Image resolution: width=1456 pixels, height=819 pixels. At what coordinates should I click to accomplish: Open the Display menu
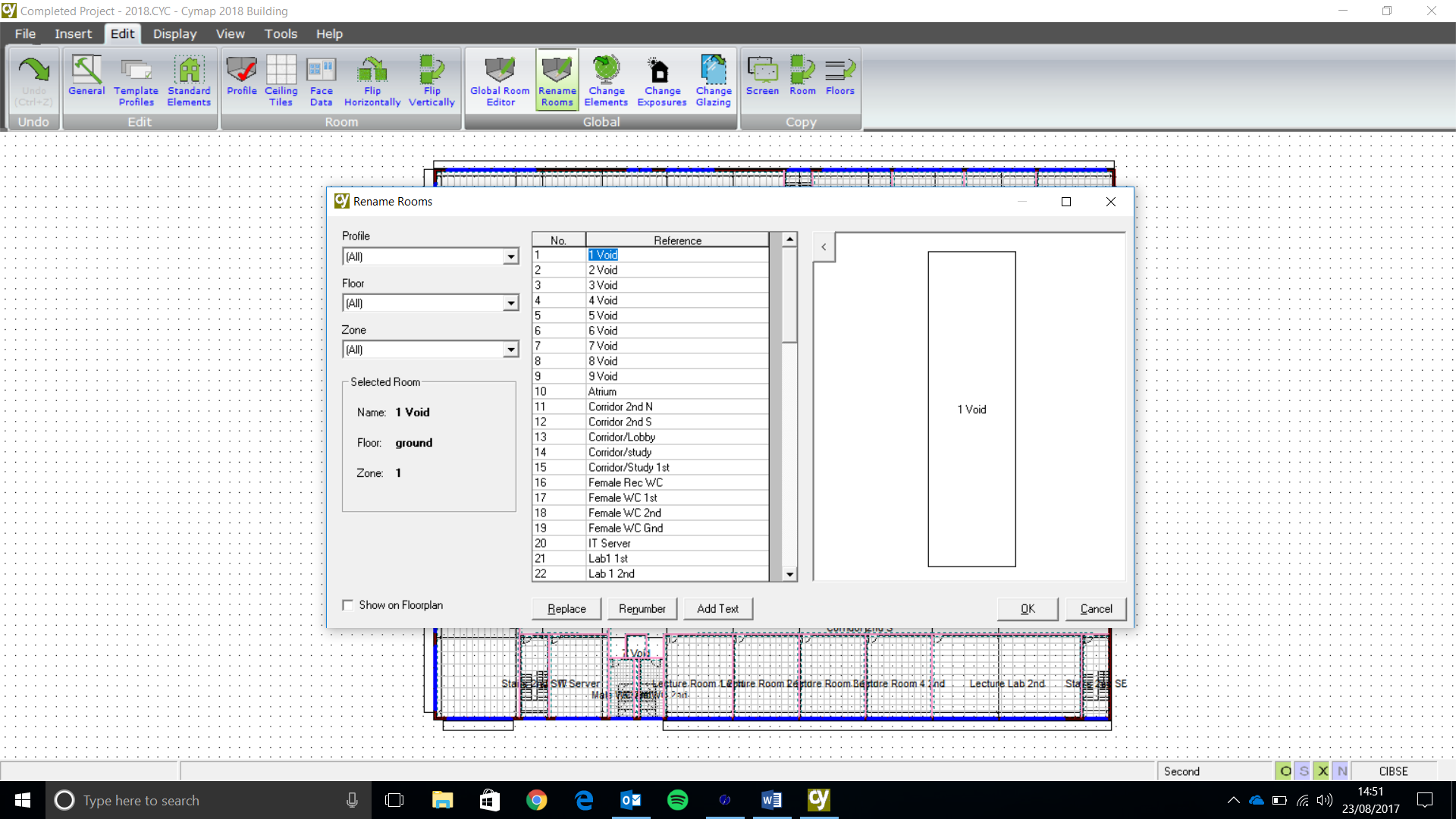(x=174, y=33)
